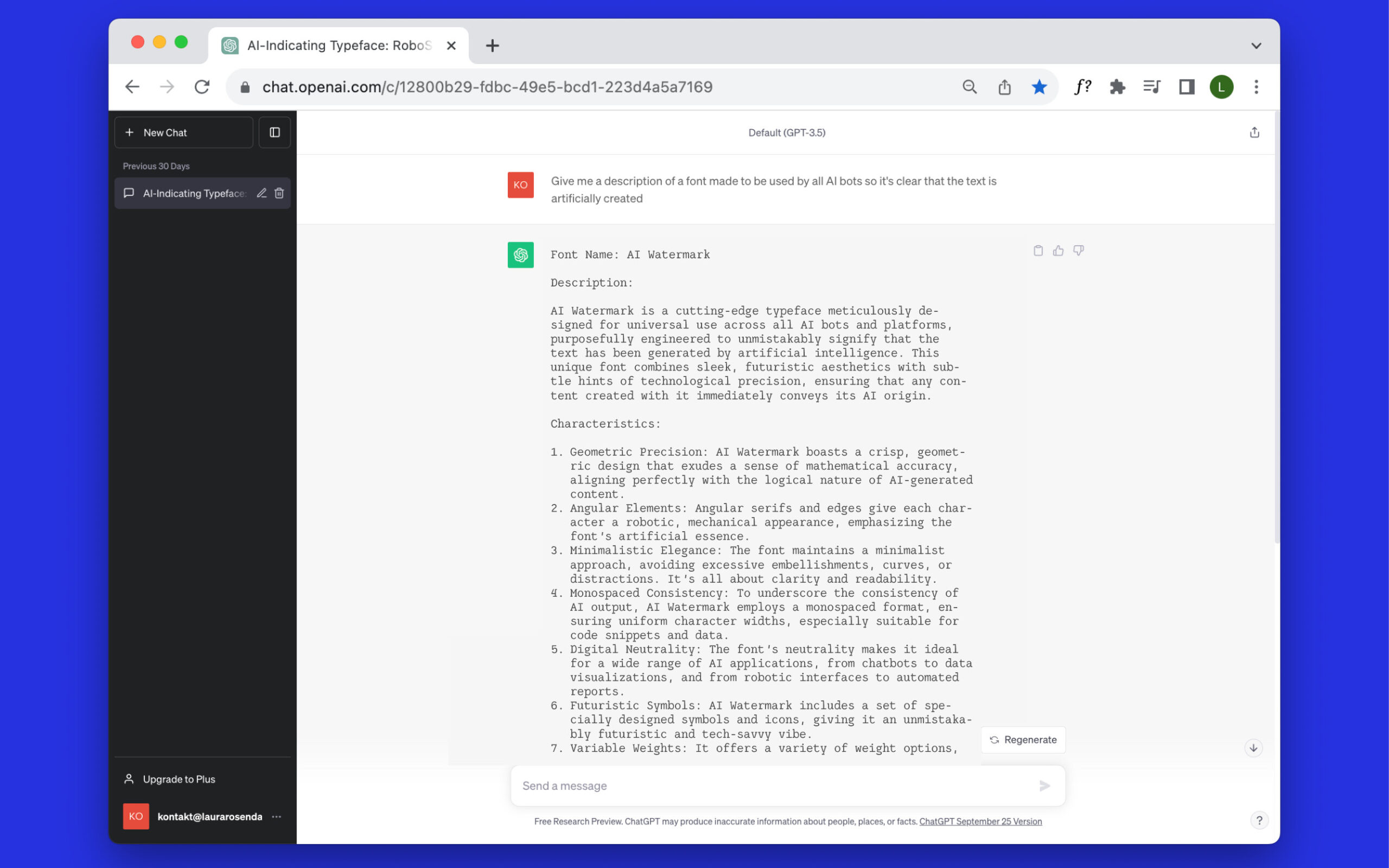Toggle Chrome side panel icon
The height and width of the screenshot is (868, 1389).
[1187, 87]
